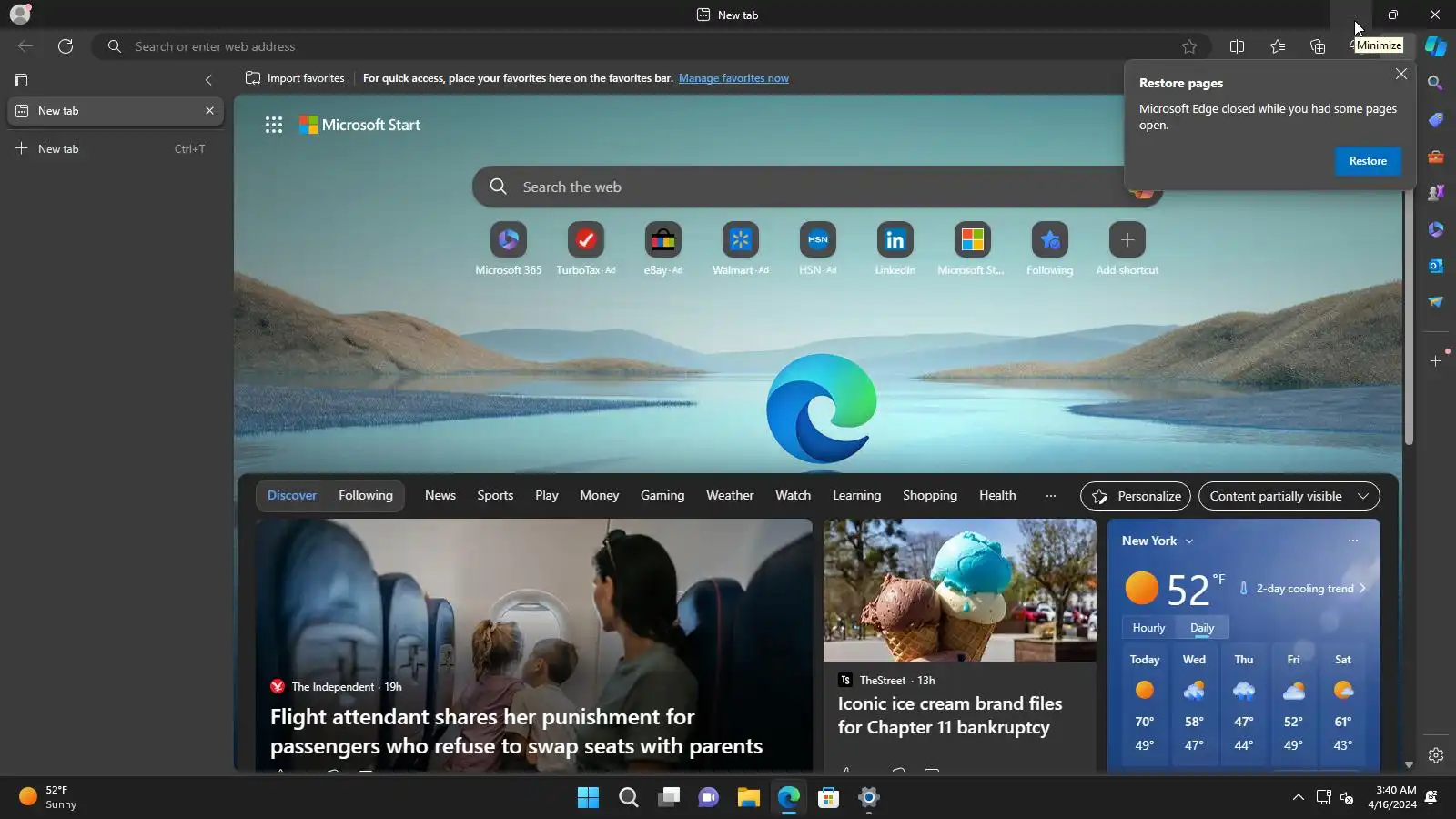This screenshot has height=819, width=1456.
Task: Show hidden system tray icons
Action: click(x=1298, y=798)
